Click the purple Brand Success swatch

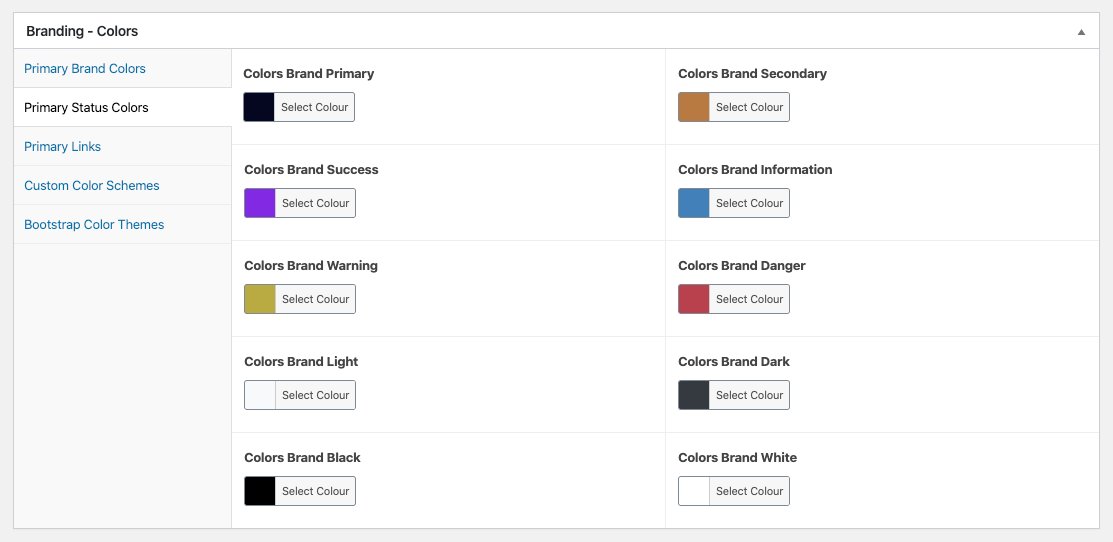pos(260,203)
